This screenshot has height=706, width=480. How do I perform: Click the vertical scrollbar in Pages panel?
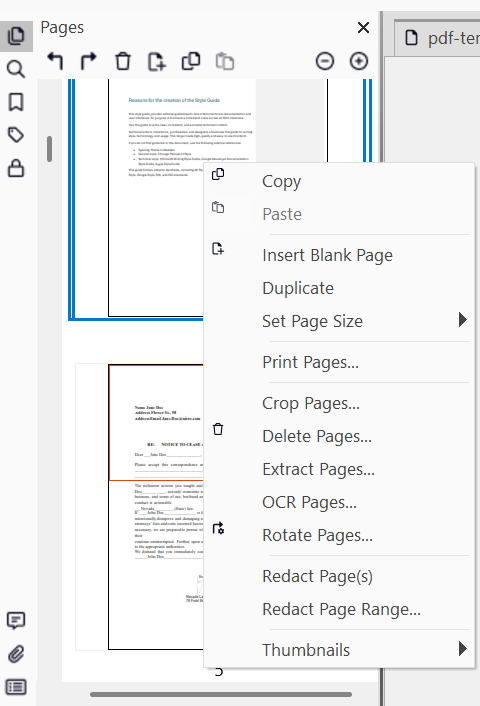pos(50,149)
